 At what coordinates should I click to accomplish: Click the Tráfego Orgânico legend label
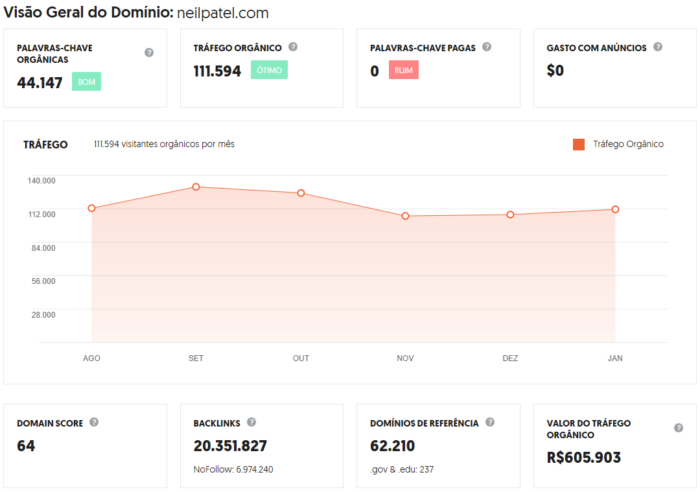(x=628, y=144)
